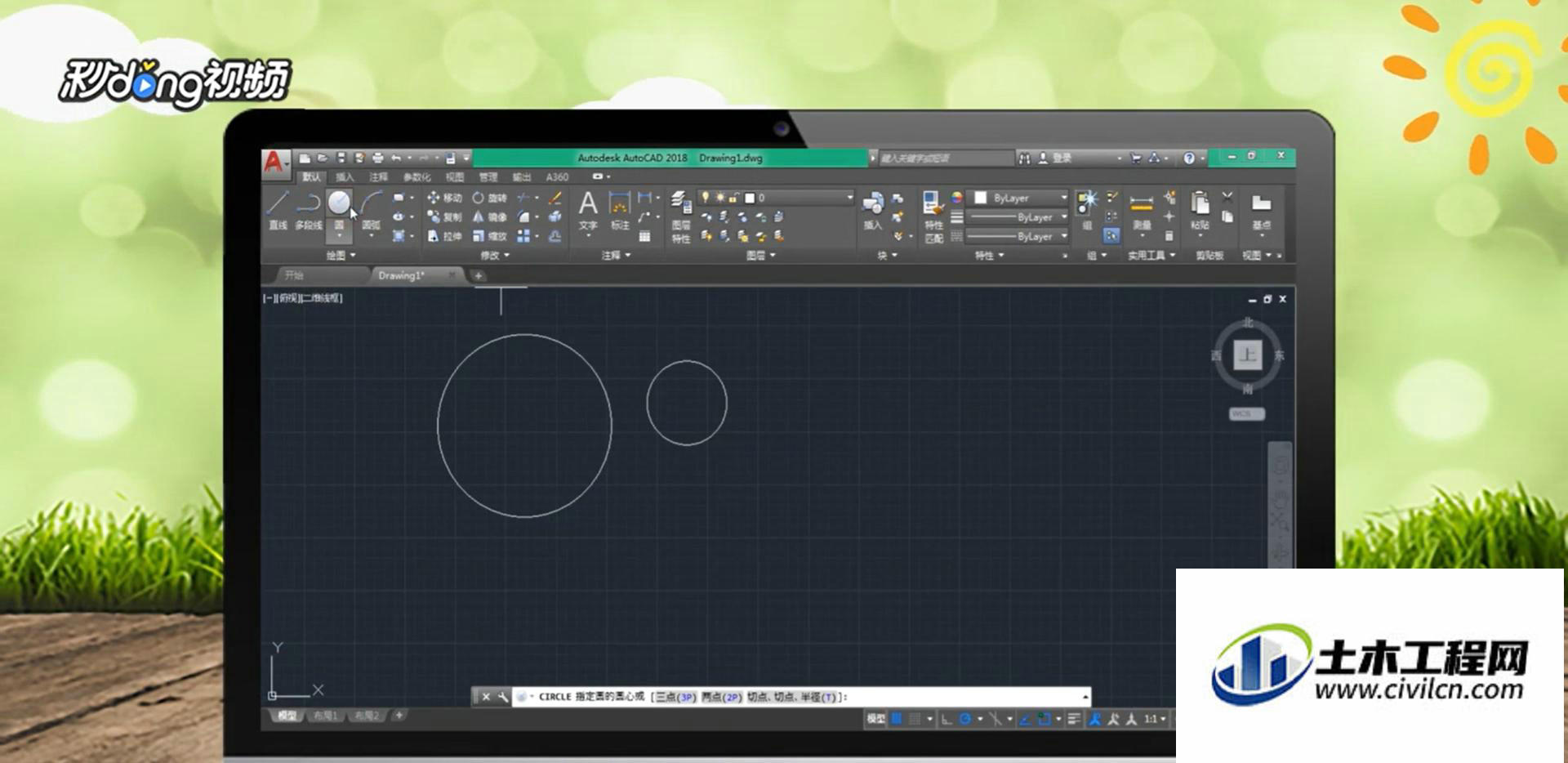Click the Rotate (旋转) tool
Viewport: 1568px width, 763px height.
pos(490,198)
